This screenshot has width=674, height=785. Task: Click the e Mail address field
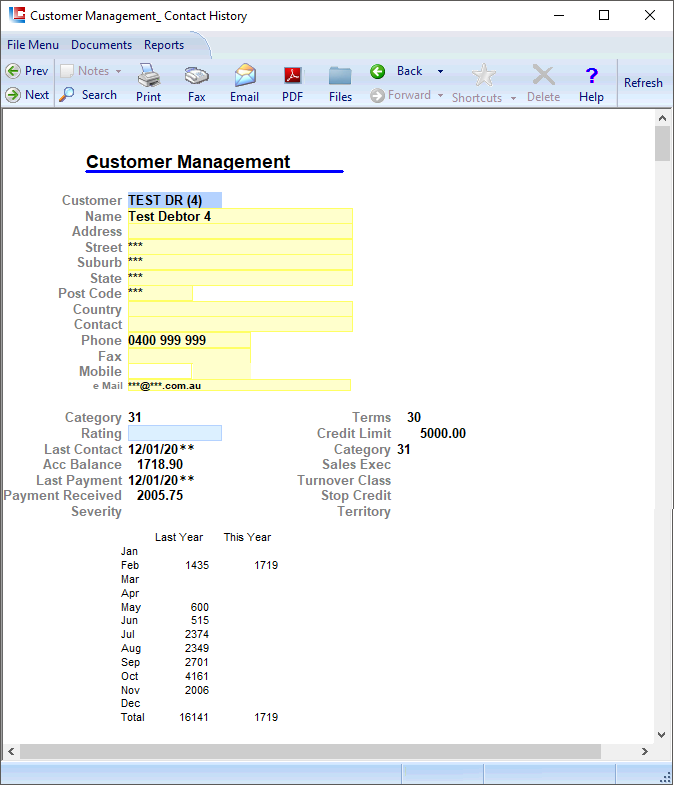(239, 385)
